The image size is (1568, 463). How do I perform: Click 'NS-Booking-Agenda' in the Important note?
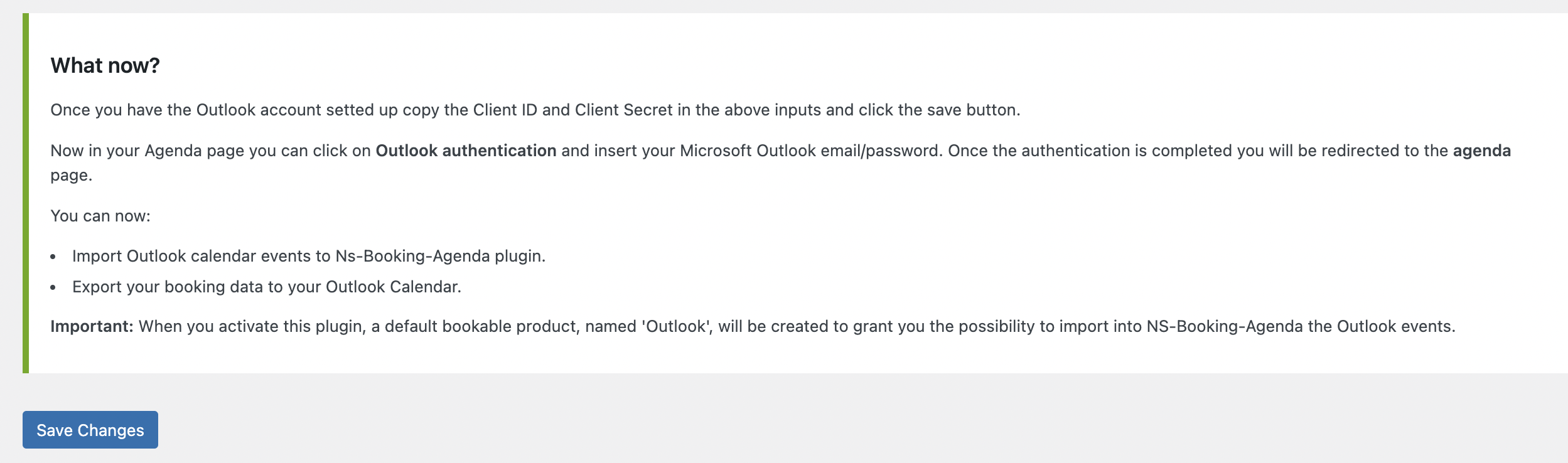click(x=1225, y=326)
